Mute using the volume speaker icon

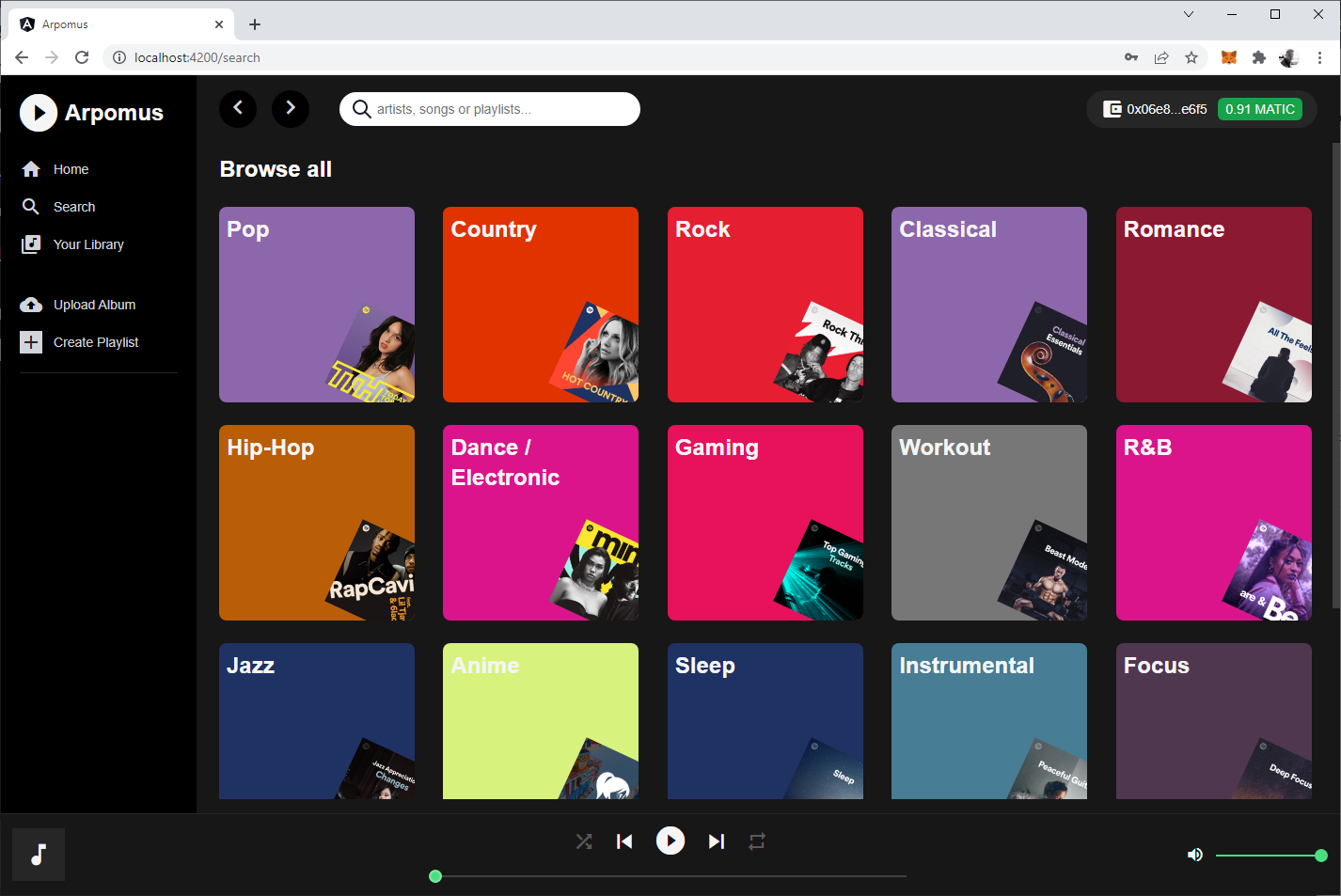tap(1195, 855)
